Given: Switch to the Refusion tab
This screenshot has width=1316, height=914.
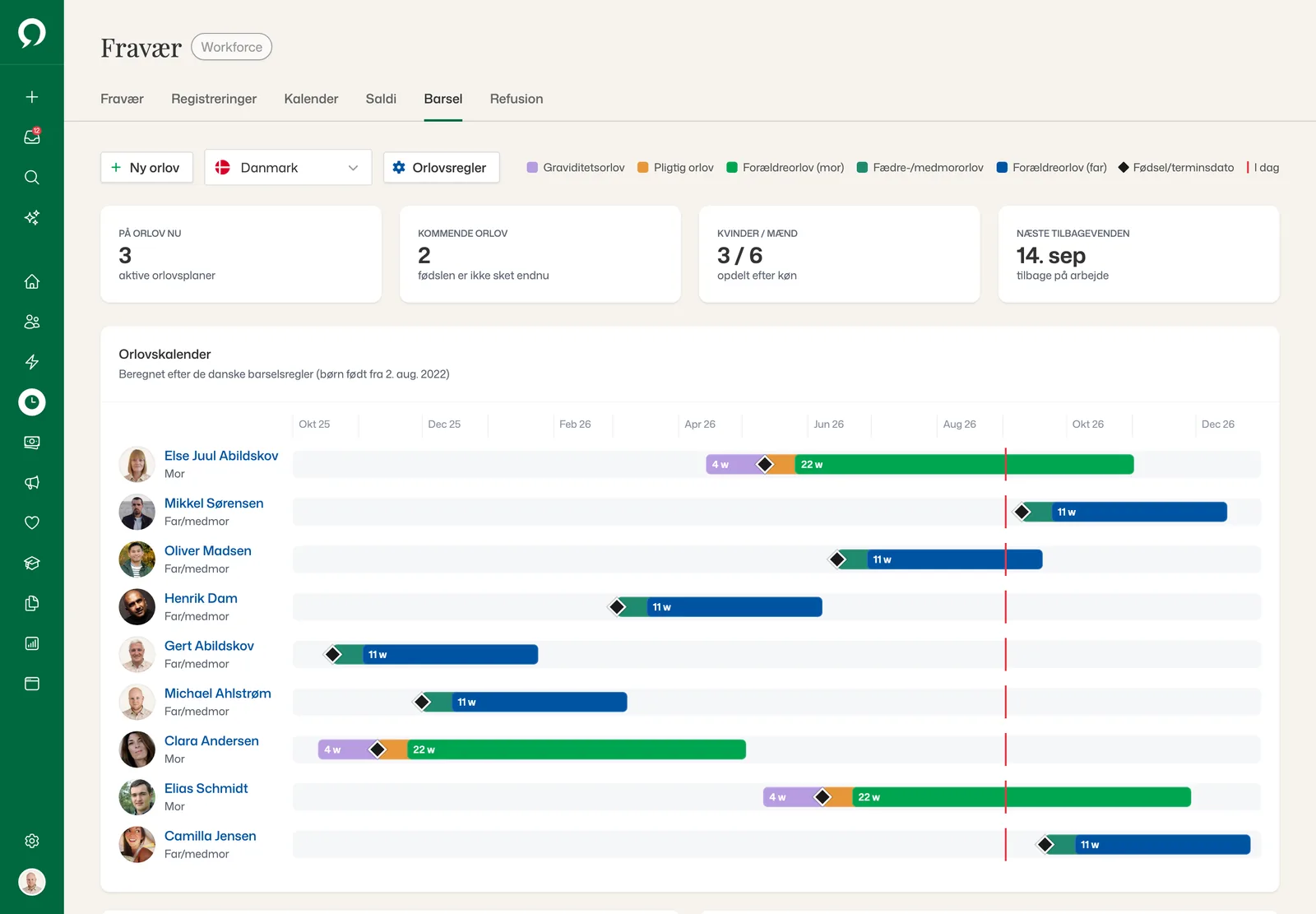Looking at the screenshot, I should (x=517, y=99).
